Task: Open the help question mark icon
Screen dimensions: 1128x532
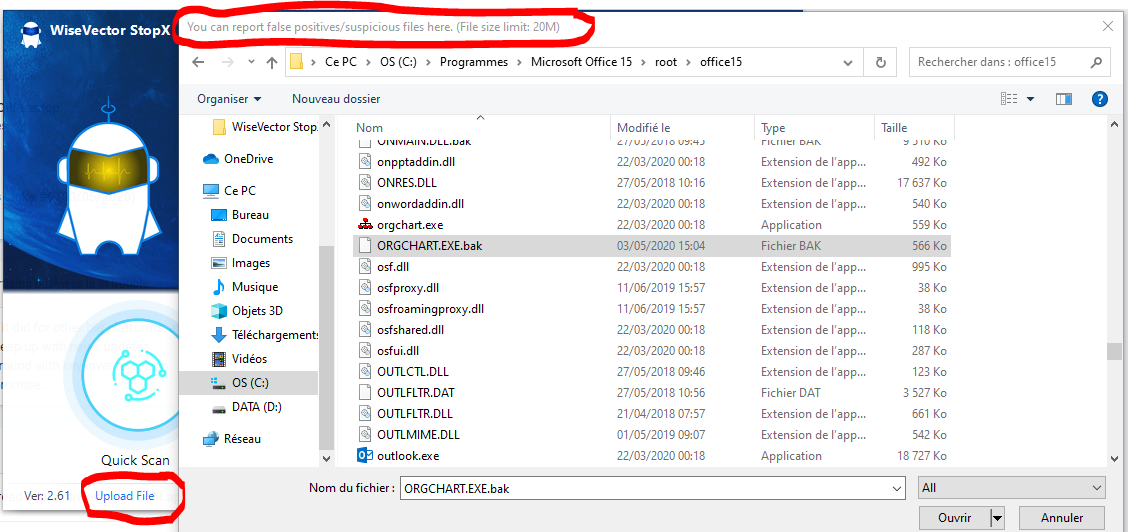Action: pyautogui.click(x=1099, y=98)
